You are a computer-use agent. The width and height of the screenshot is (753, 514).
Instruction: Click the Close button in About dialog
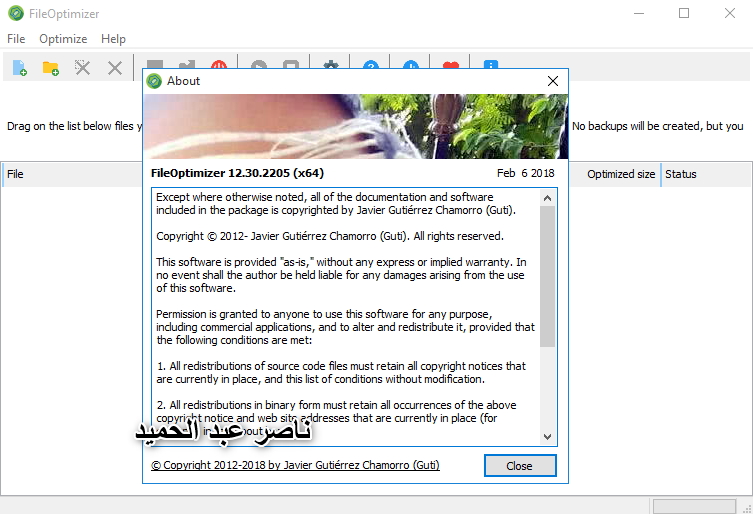point(520,465)
